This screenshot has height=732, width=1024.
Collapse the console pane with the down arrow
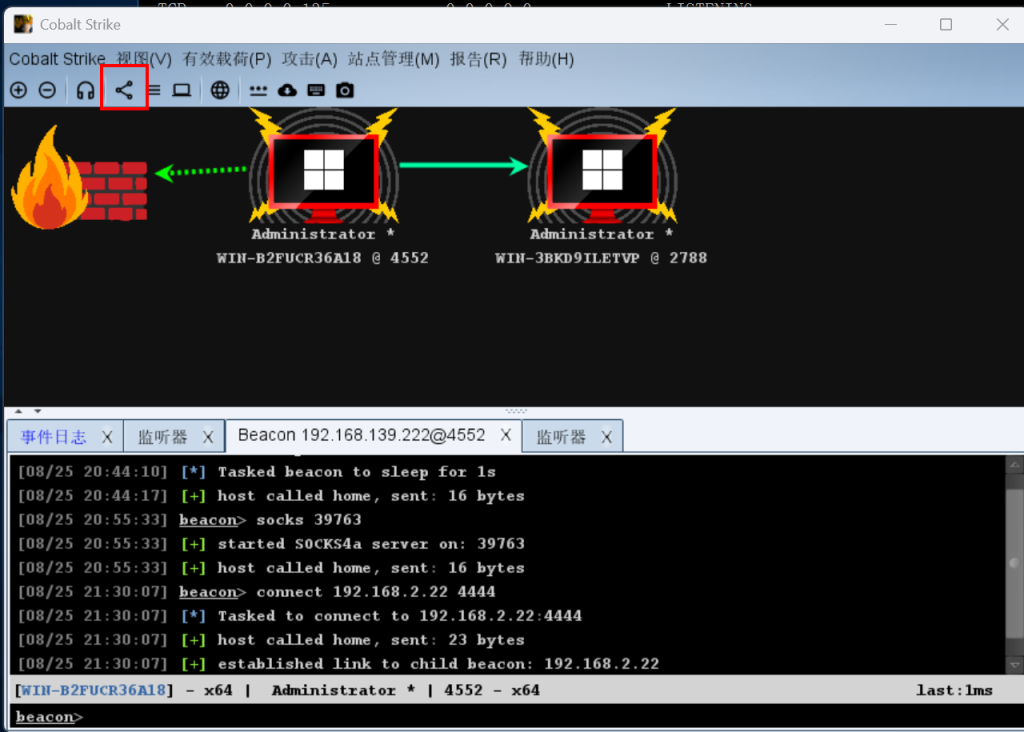37,411
